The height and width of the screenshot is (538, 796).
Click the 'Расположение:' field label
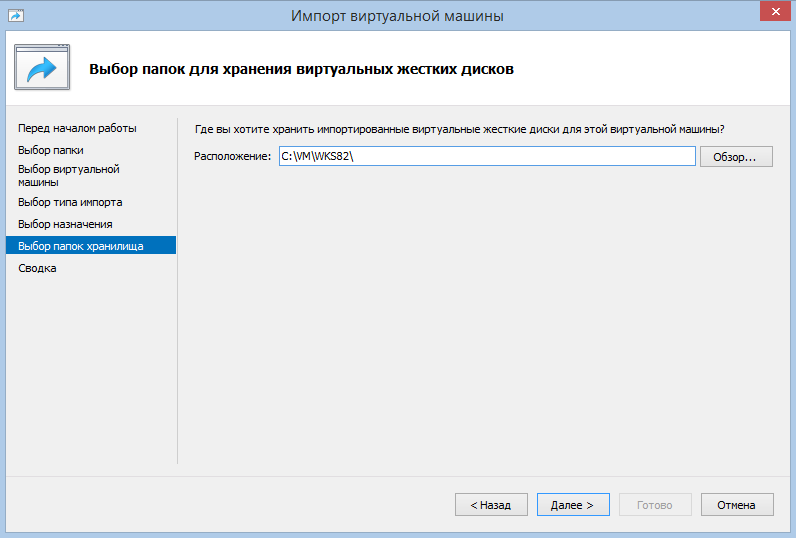[x=232, y=157]
